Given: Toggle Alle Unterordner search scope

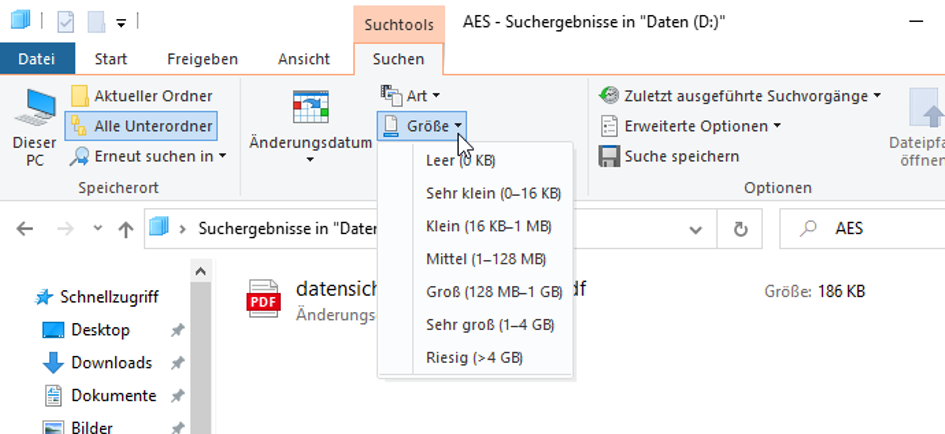Looking at the screenshot, I should point(142,126).
